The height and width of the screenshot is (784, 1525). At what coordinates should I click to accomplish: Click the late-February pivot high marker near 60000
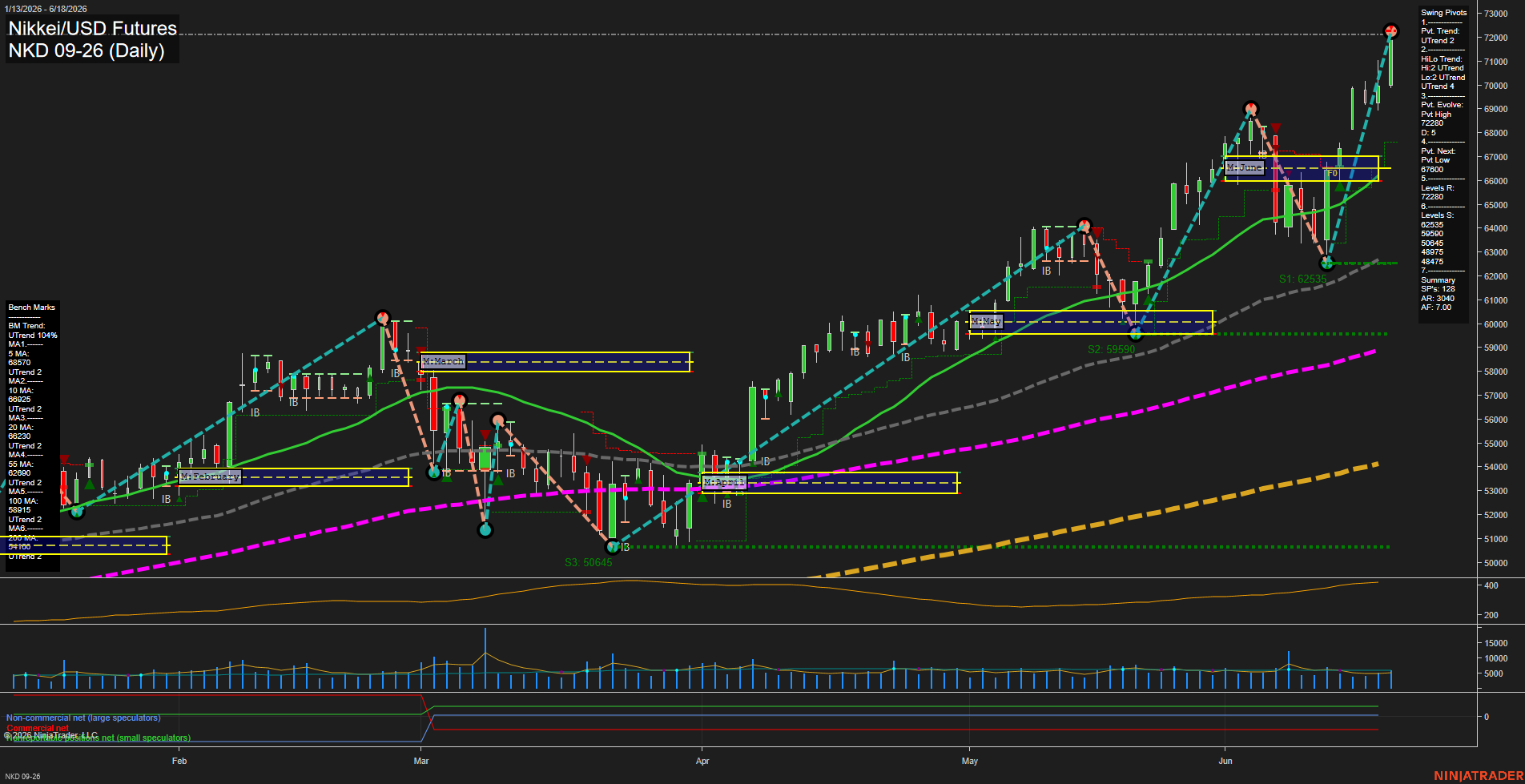tap(383, 317)
